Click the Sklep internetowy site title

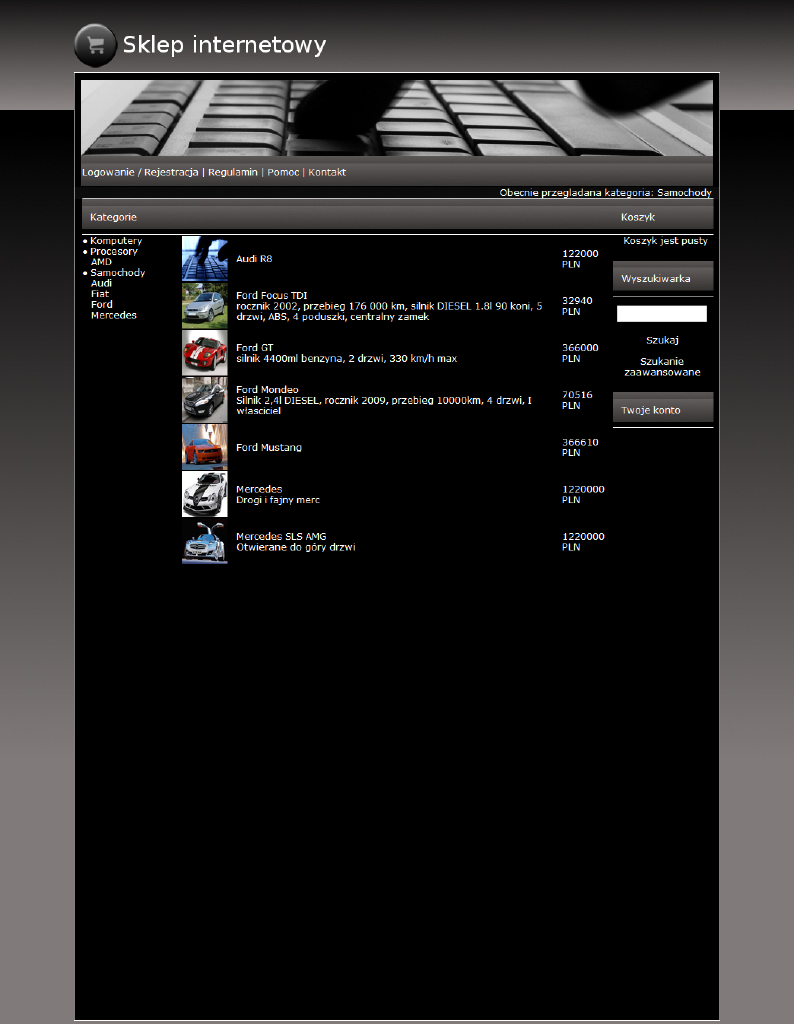(224, 45)
